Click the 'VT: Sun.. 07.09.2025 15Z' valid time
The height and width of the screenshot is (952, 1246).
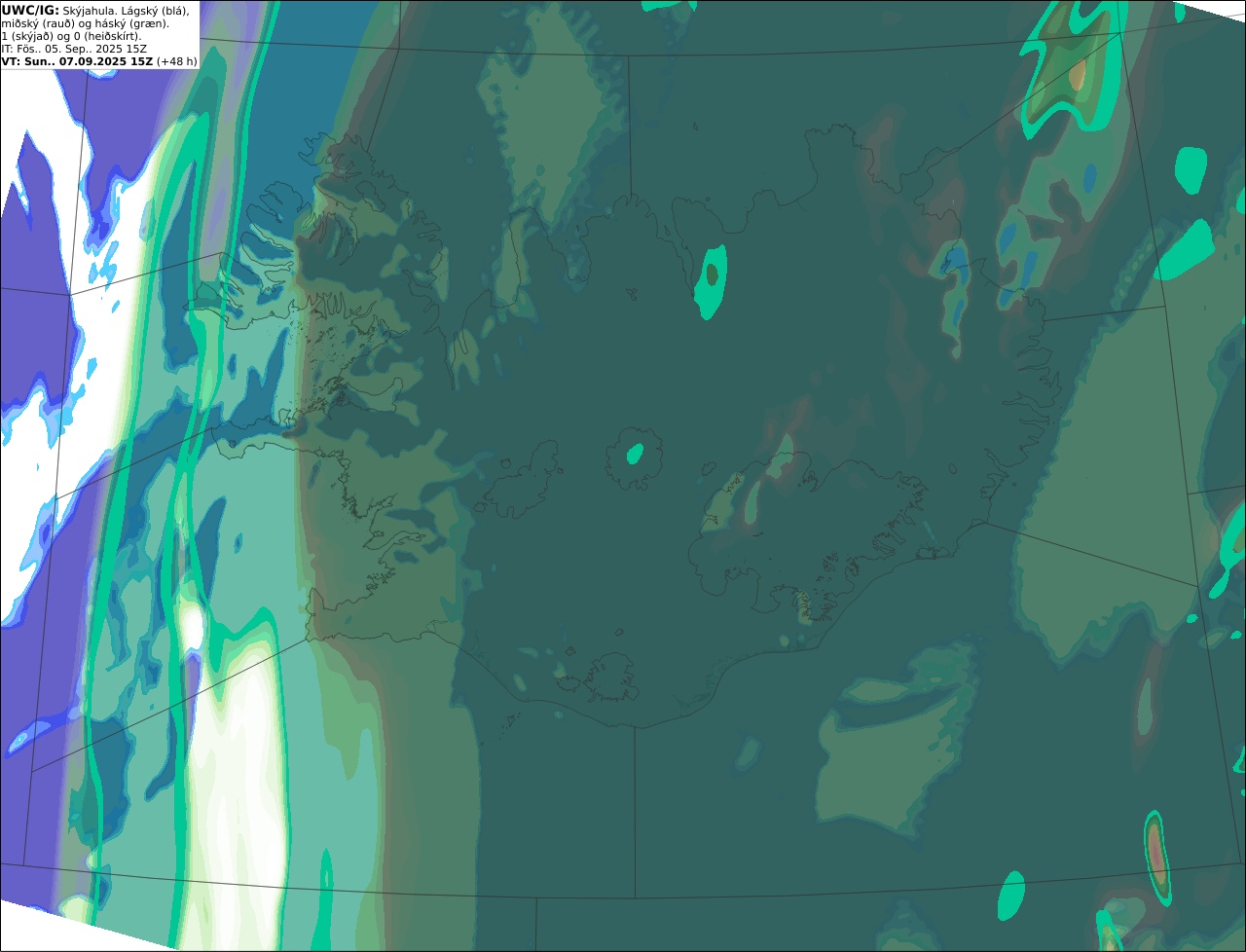click(x=77, y=61)
